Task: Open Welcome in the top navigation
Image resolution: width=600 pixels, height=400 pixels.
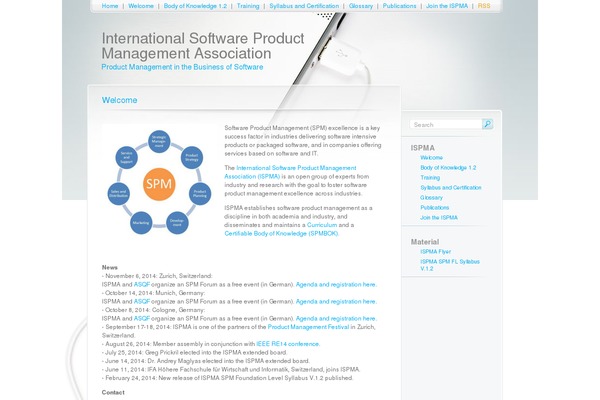Action: 141,6
